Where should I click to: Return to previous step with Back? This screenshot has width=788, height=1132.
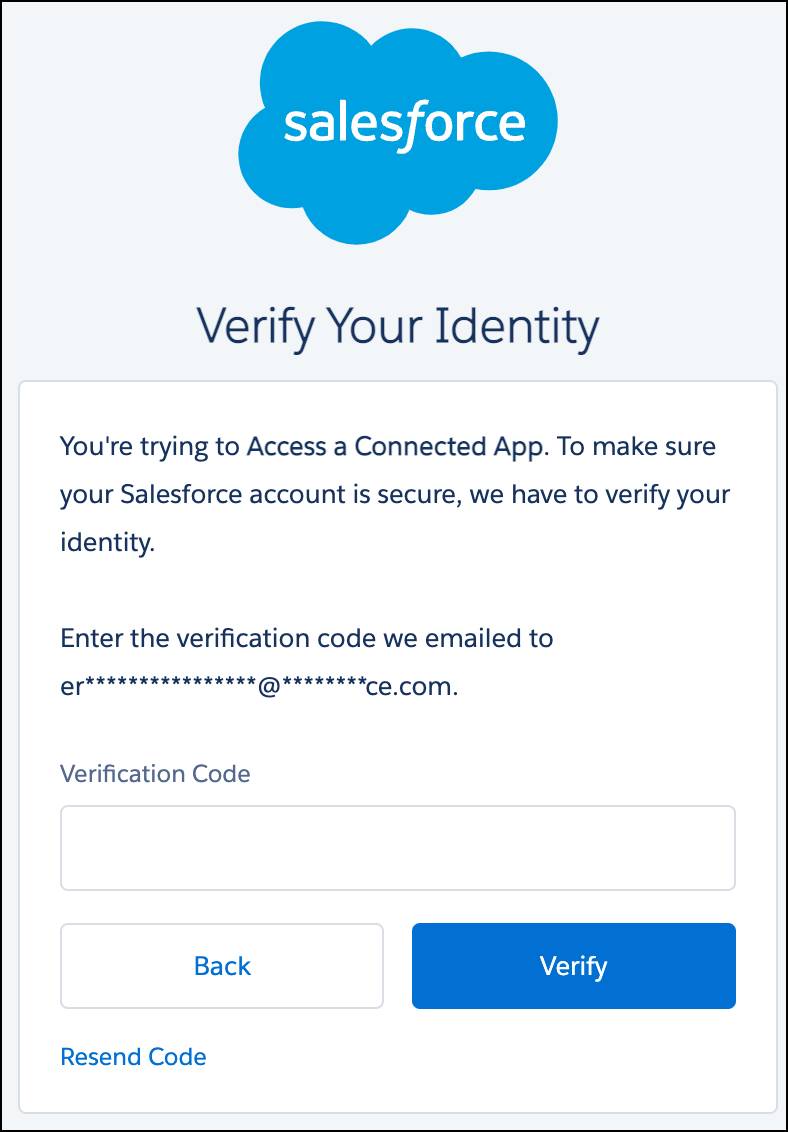tap(221, 965)
